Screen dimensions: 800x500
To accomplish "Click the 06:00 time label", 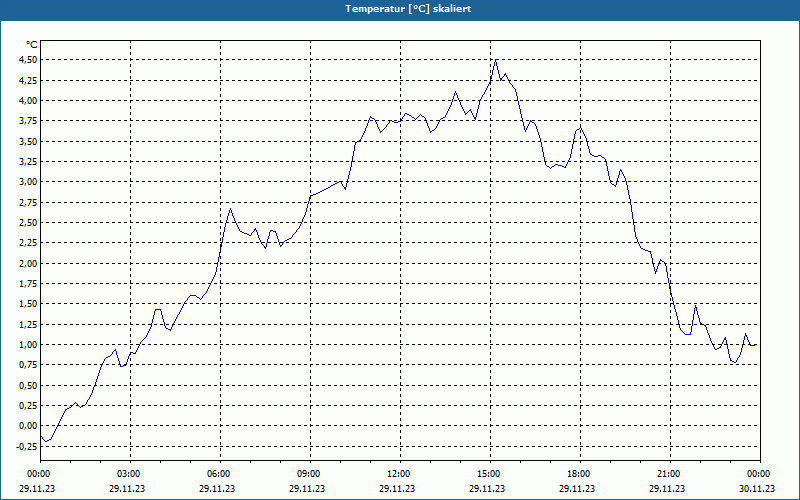I will (217, 474).
